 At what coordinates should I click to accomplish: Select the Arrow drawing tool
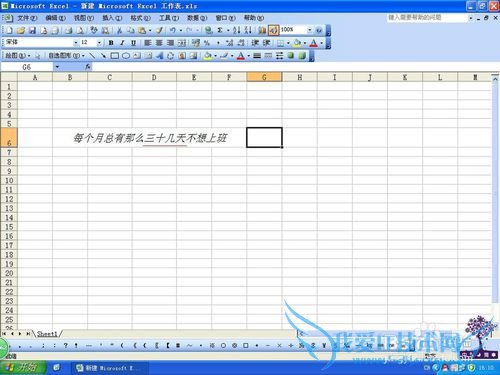103,56
